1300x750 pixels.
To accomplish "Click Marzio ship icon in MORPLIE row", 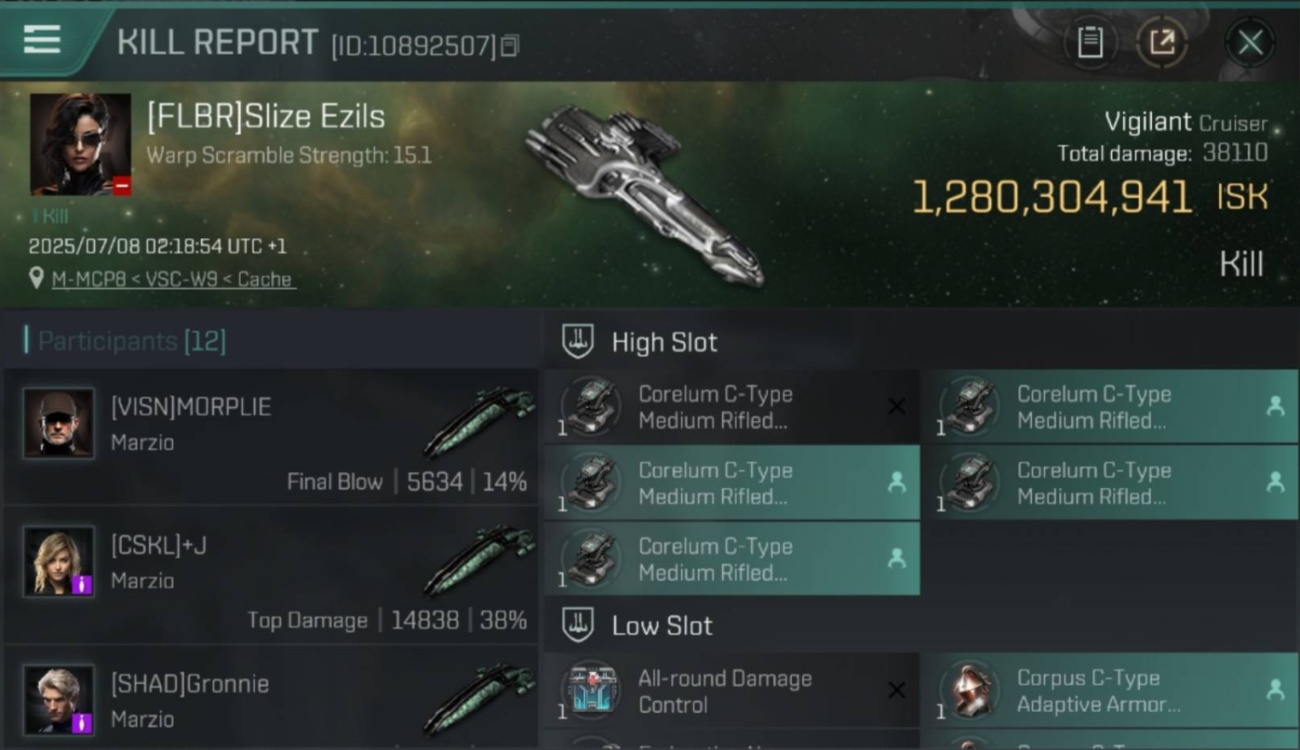I will click(x=479, y=422).
